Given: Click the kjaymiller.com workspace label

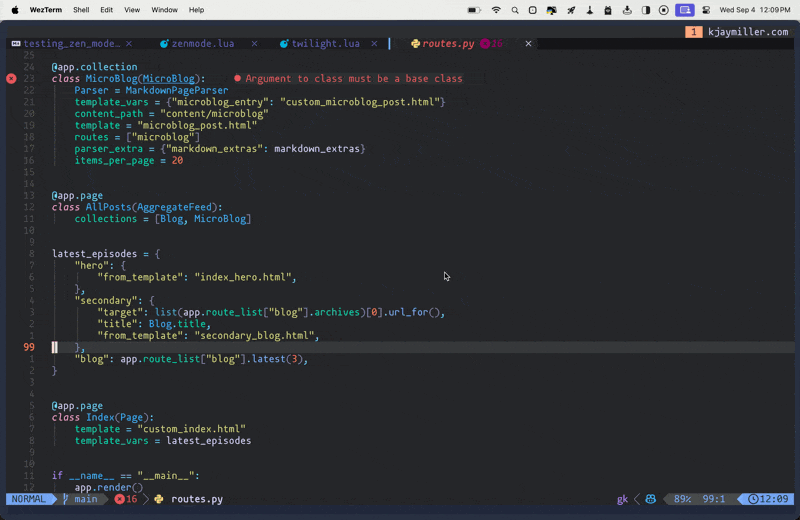Looking at the screenshot, I should click(748, 32).
